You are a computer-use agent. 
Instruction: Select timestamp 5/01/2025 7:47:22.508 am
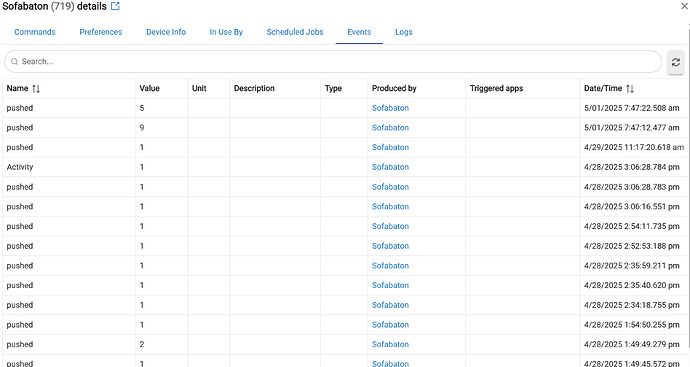(631, 108)
